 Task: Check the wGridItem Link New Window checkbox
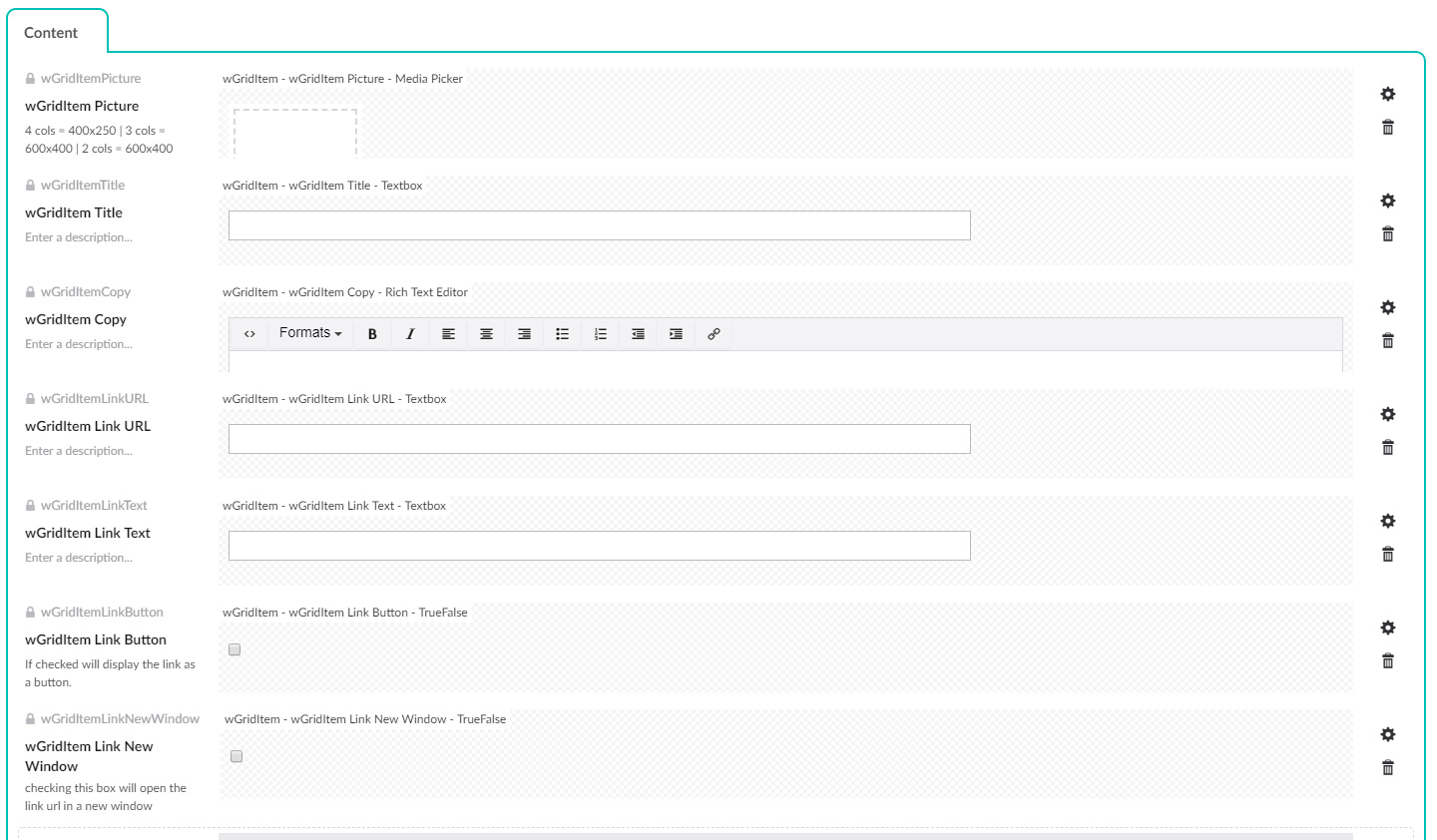pyautogui.click(x=237, y=756)
